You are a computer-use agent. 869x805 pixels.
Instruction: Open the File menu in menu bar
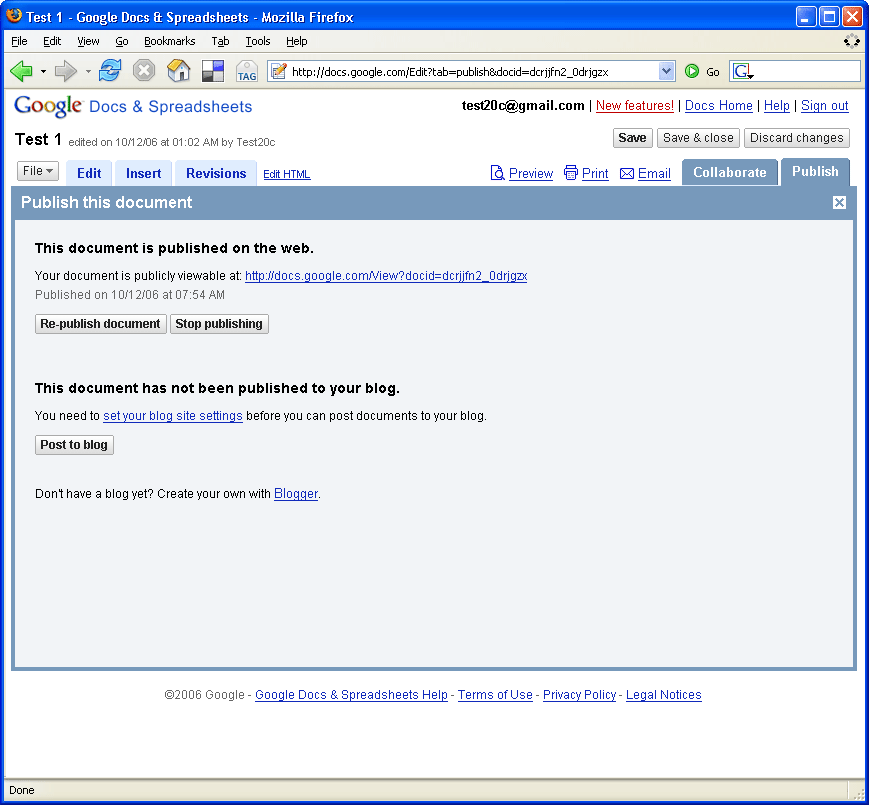coord(19,42)
